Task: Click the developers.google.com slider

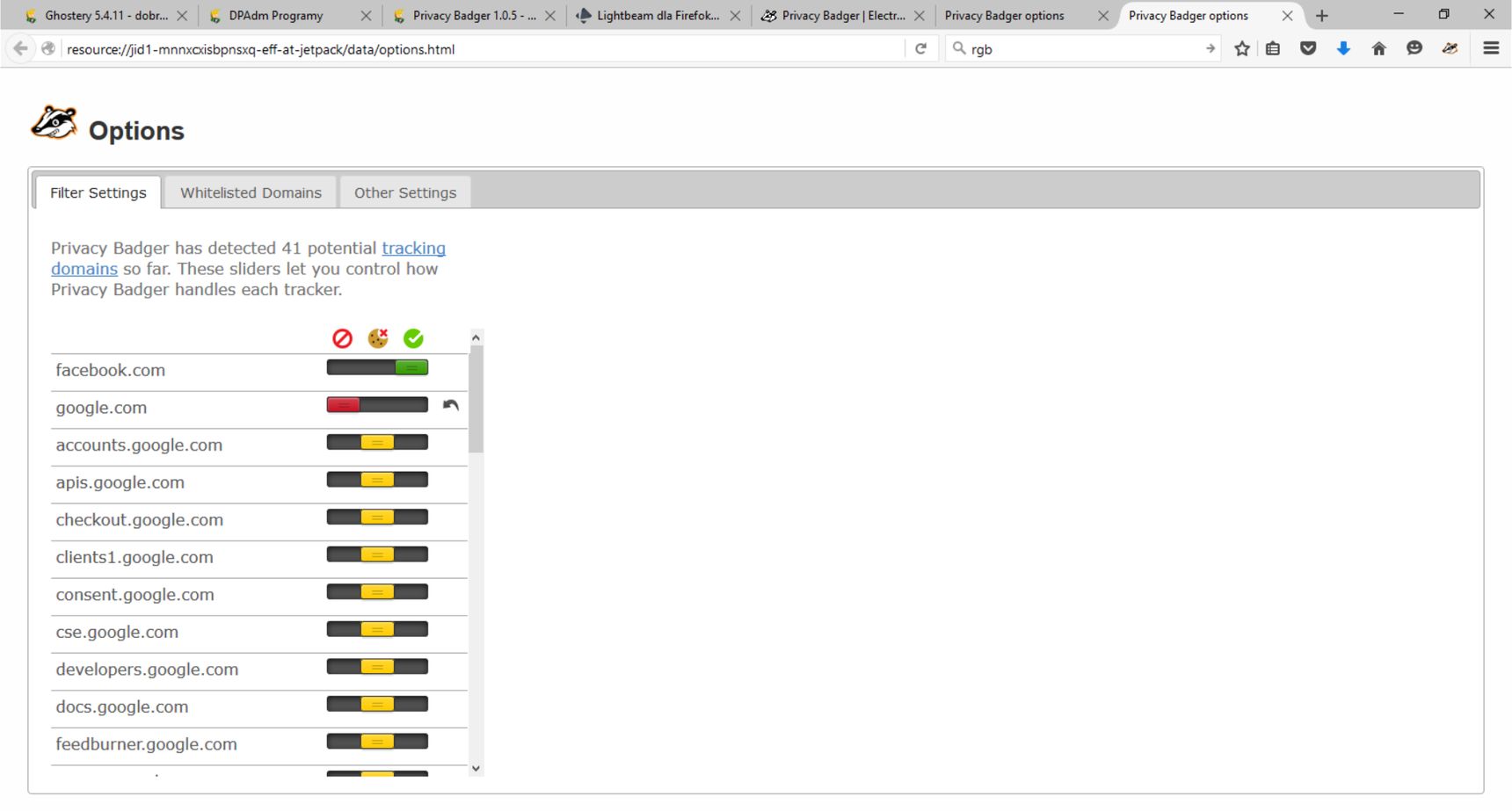Action: click(377, 666)
